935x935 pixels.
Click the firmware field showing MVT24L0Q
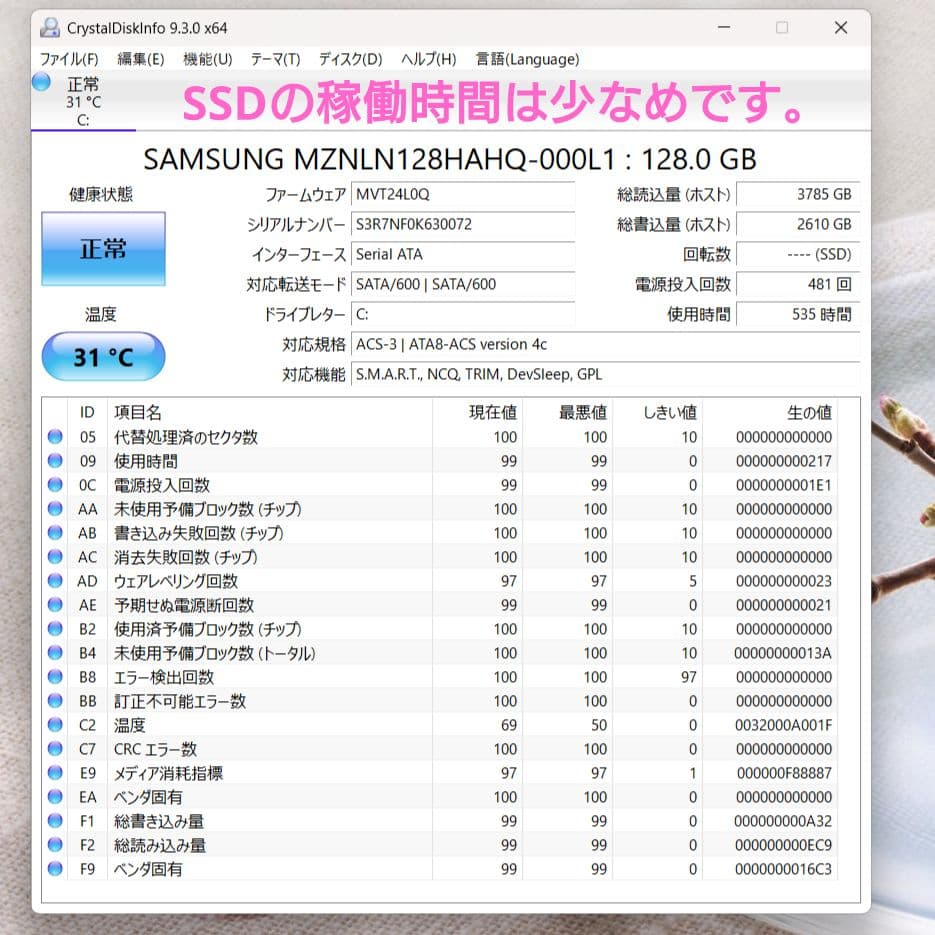point(463,195)
